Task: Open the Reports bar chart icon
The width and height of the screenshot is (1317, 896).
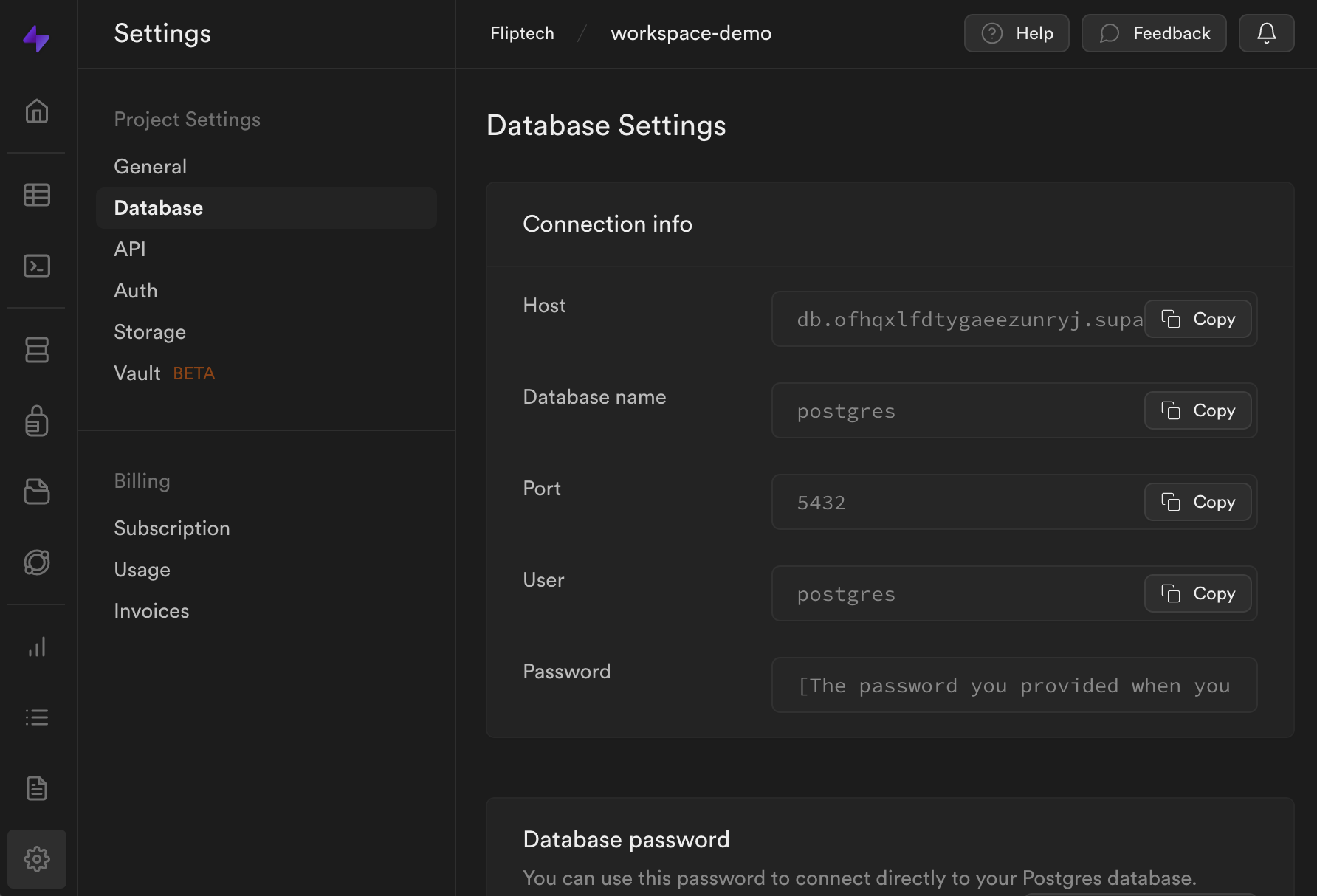Action: pyautogui.click(x=36, y=647)
